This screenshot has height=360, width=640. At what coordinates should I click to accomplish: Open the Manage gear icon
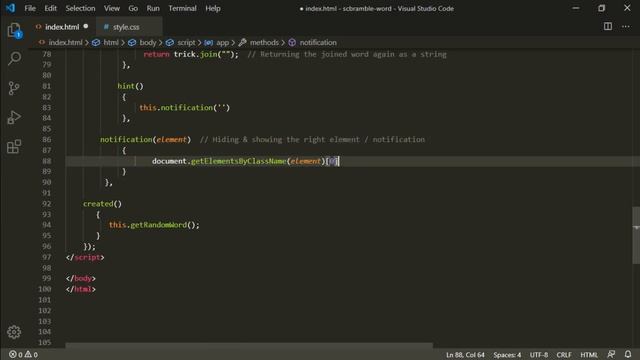pyautogui.click(x=14, y=332)
